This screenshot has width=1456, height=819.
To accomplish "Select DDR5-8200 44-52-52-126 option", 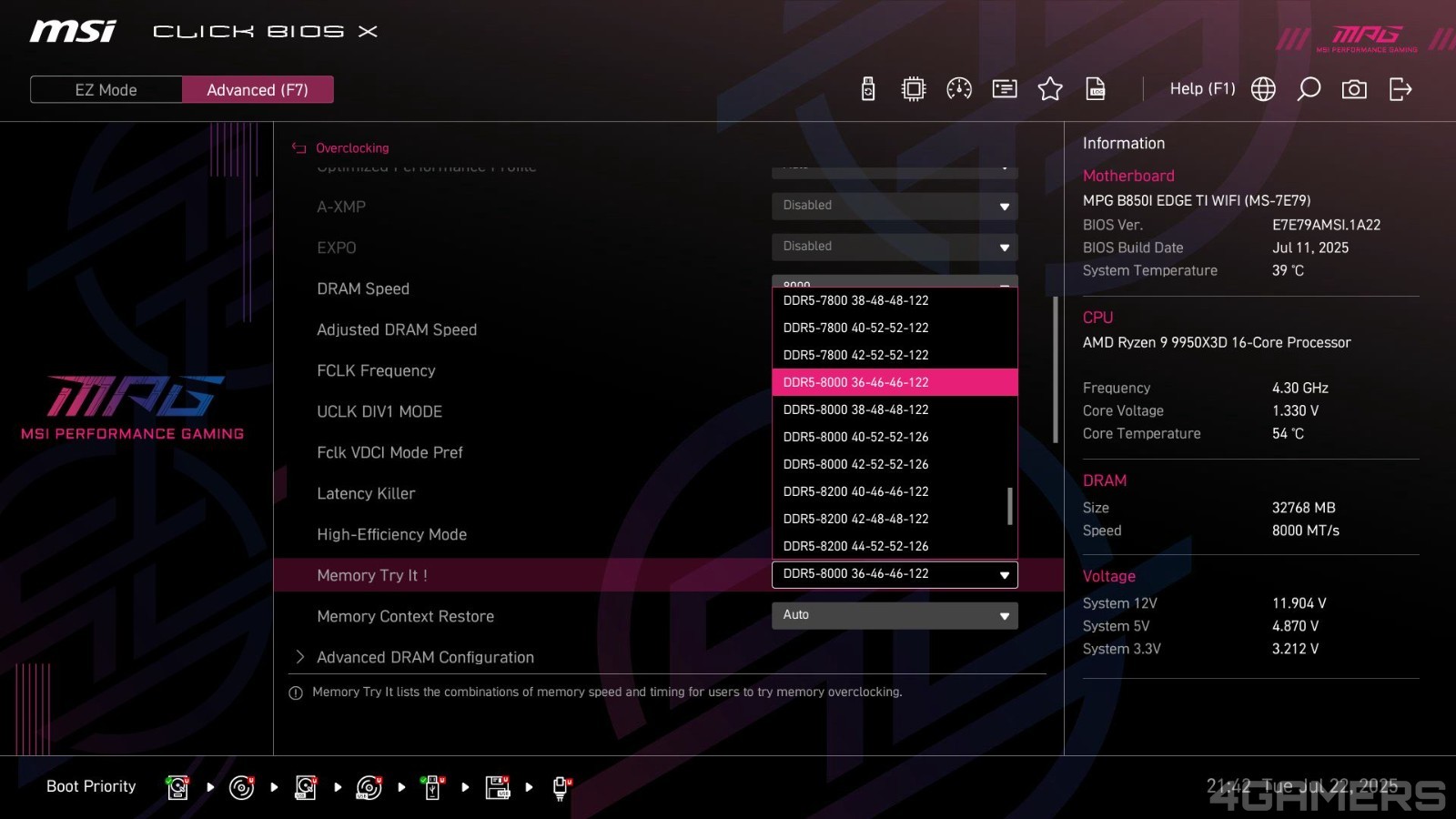I will click(x=895, y=546).
